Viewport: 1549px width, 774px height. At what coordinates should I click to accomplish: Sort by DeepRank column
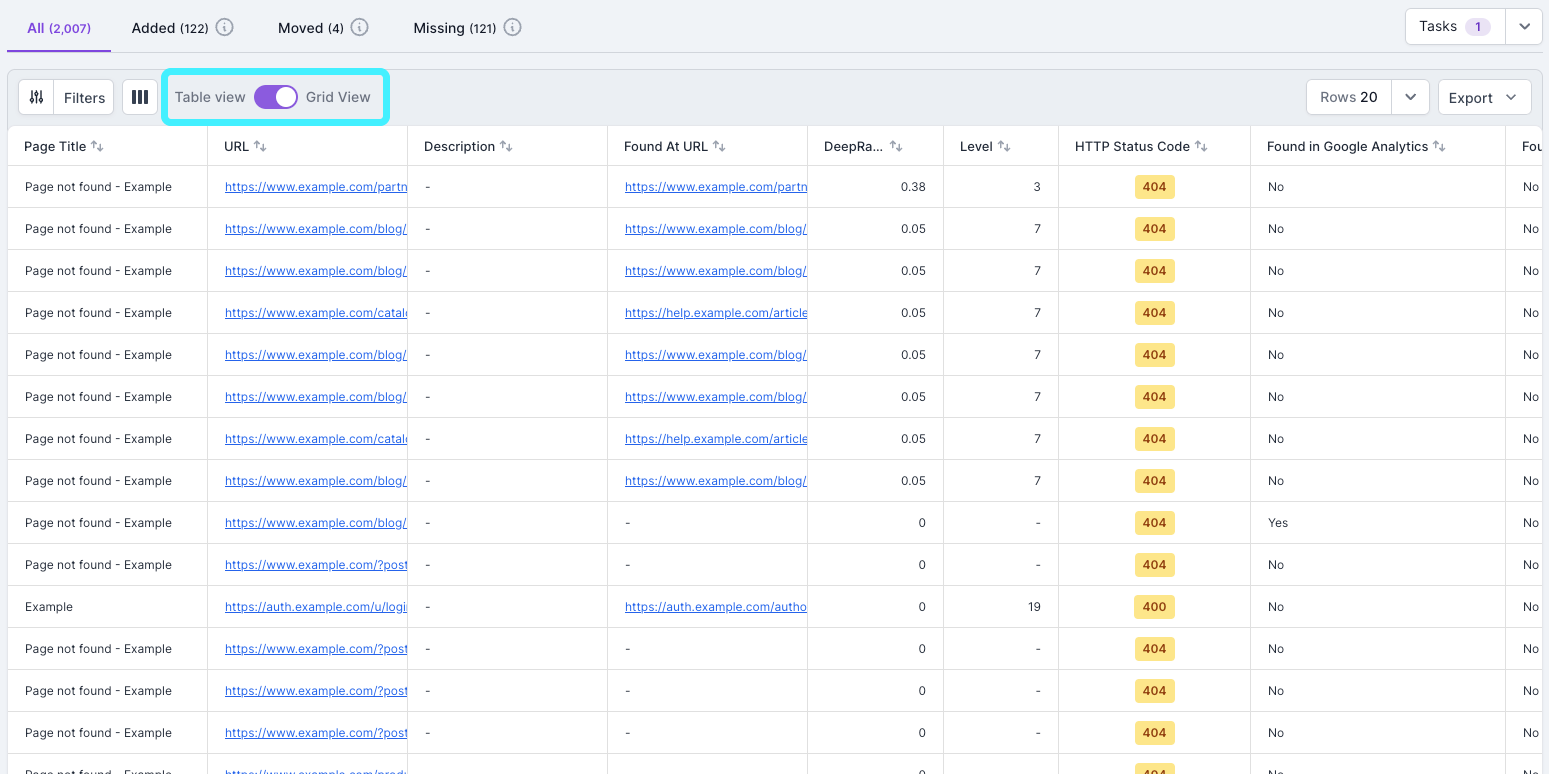point(897,145)
